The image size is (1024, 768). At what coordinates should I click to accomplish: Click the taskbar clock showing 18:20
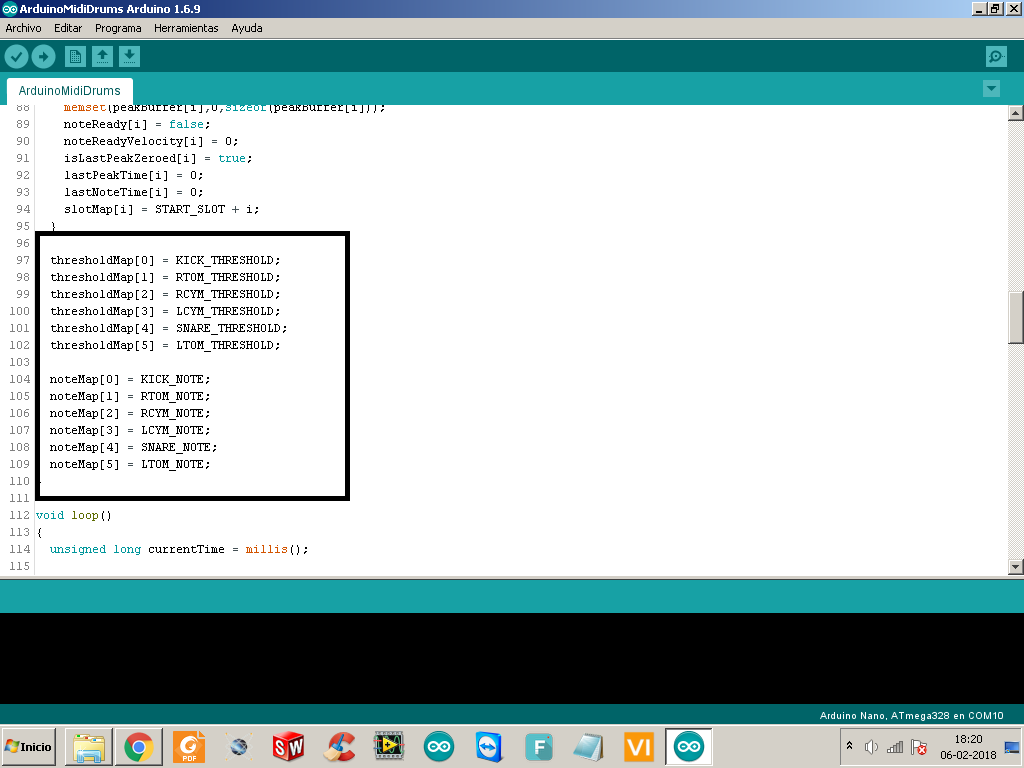pos(968,740)
